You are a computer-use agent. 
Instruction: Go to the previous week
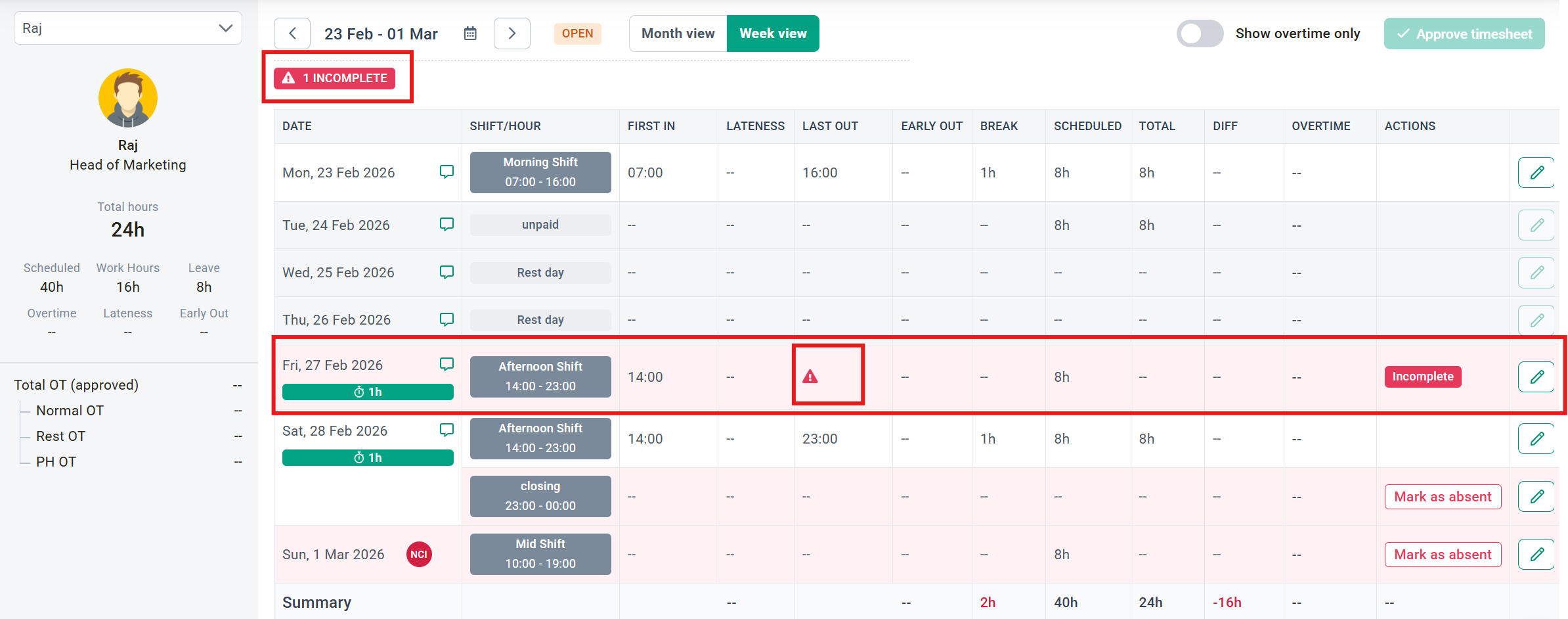click(x=292, y=34)
